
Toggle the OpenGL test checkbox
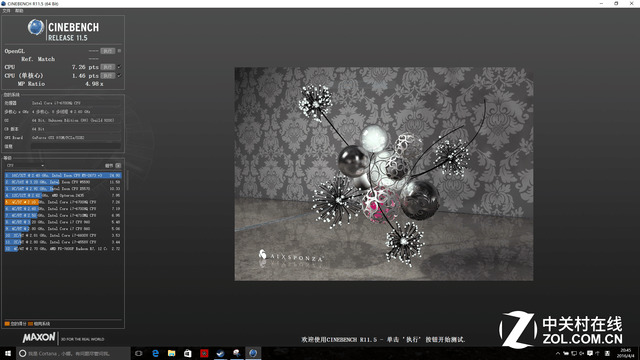click(119, 51)
